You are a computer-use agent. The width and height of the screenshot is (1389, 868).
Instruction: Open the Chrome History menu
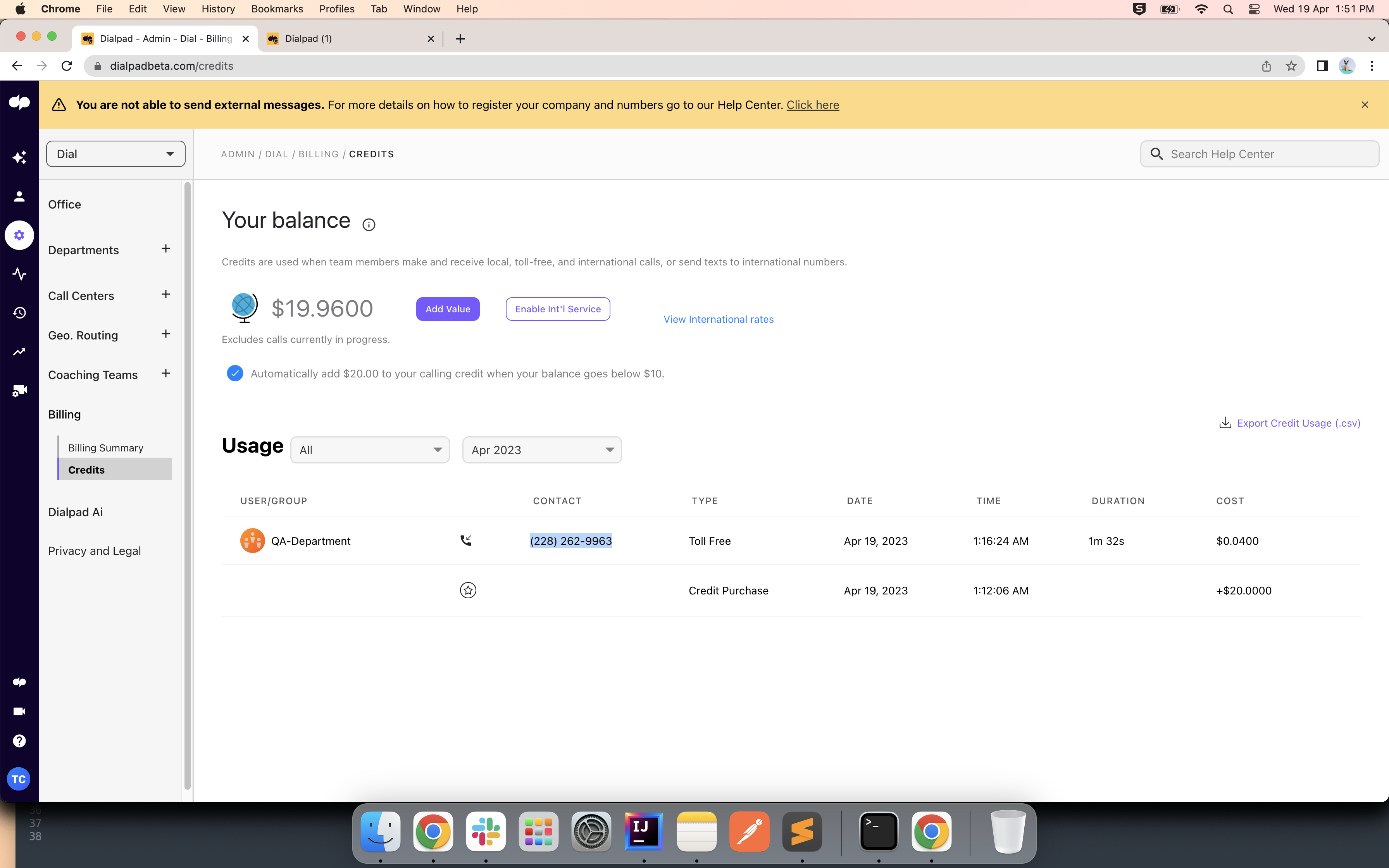coord(218,9)
